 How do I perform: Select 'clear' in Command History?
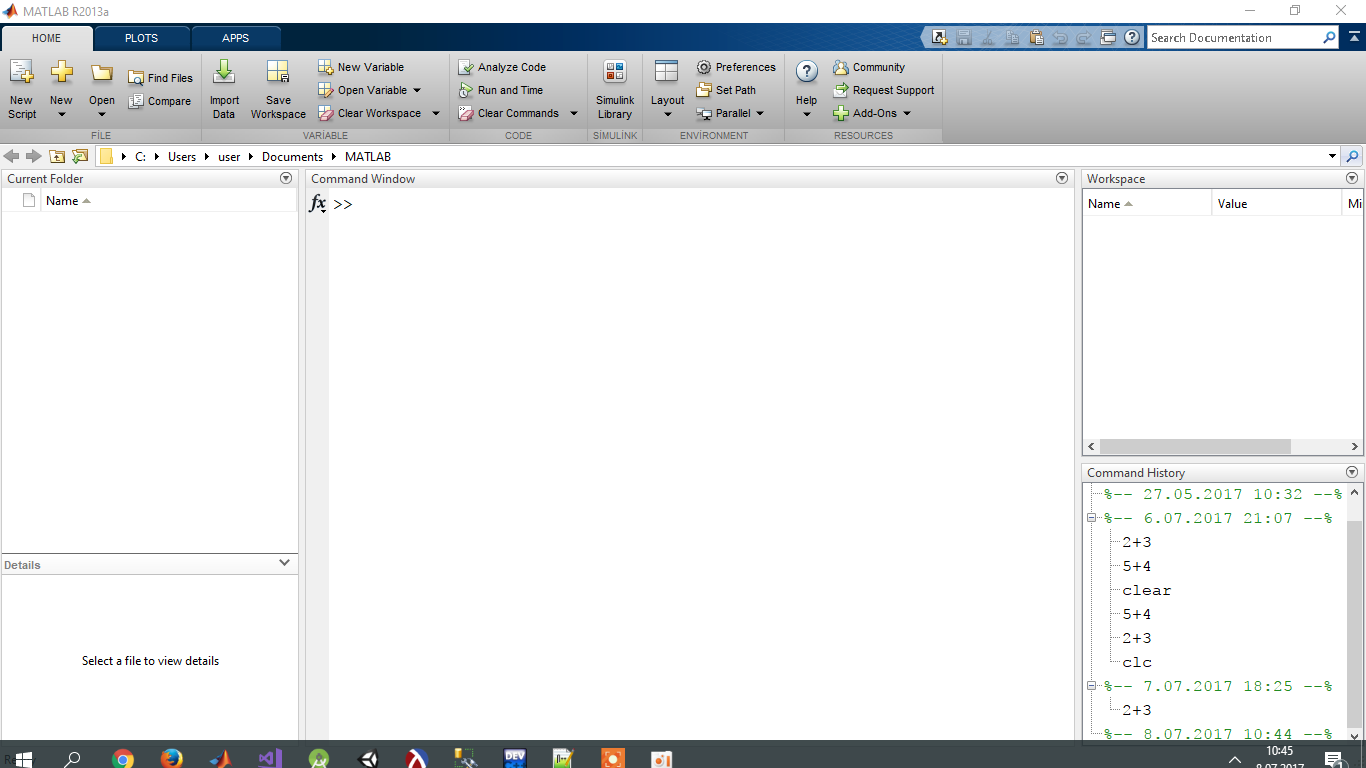tap(1146, 591)
